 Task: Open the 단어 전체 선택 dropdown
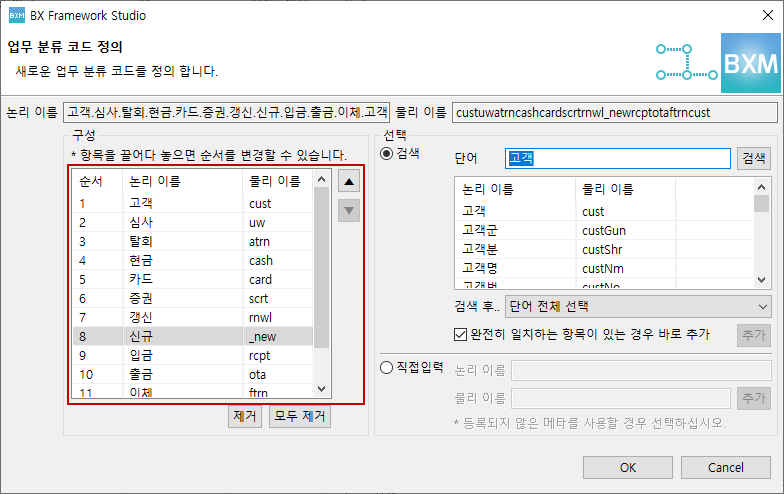coord(638,306)
